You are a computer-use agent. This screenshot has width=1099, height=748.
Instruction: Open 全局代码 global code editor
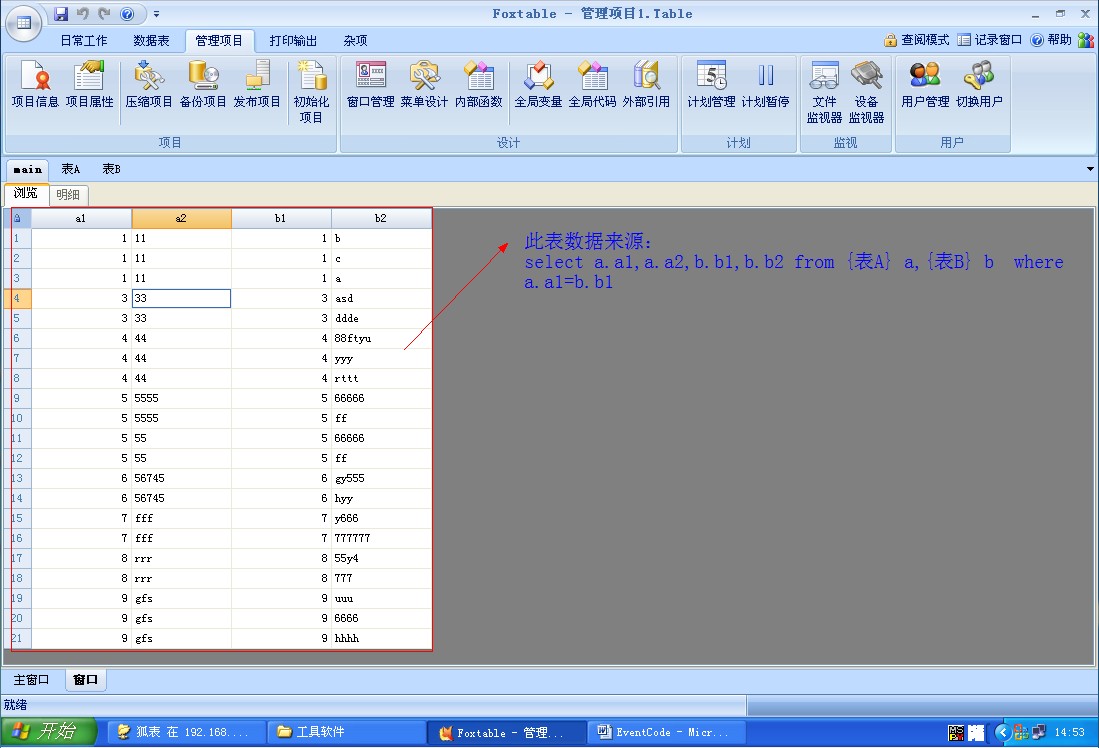click(x=592, y=84)
